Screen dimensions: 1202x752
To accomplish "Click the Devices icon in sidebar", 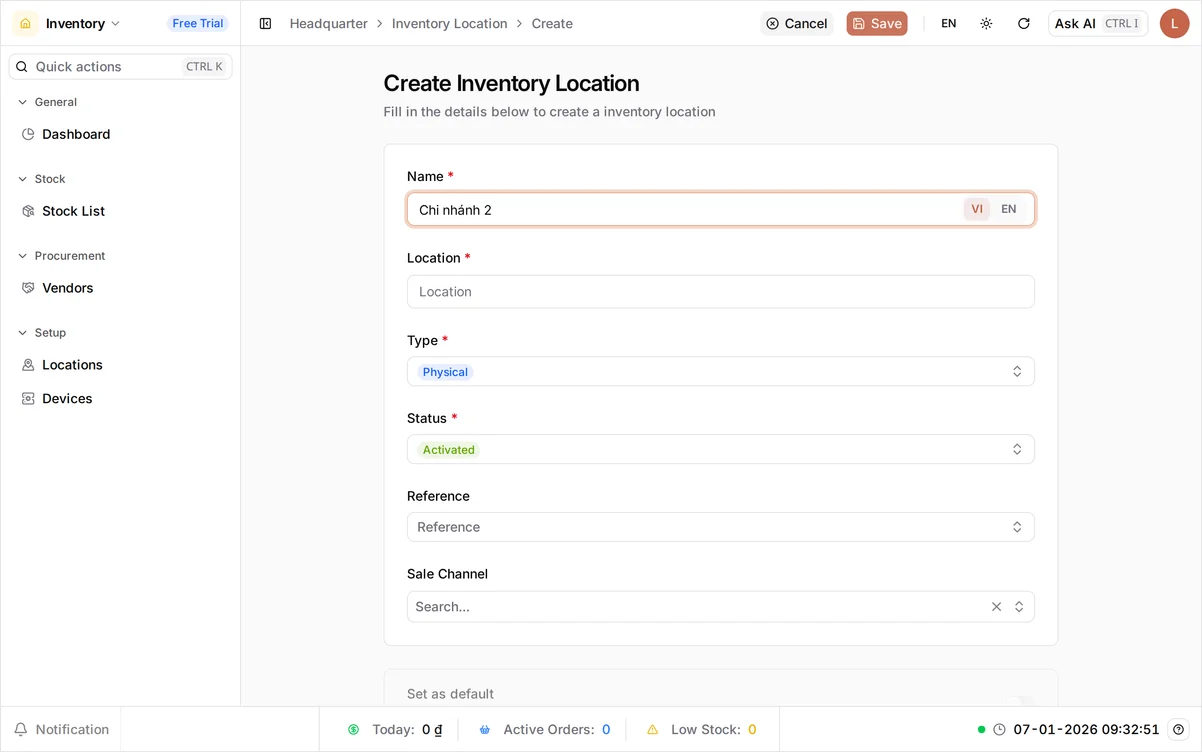I will (28, 398).
